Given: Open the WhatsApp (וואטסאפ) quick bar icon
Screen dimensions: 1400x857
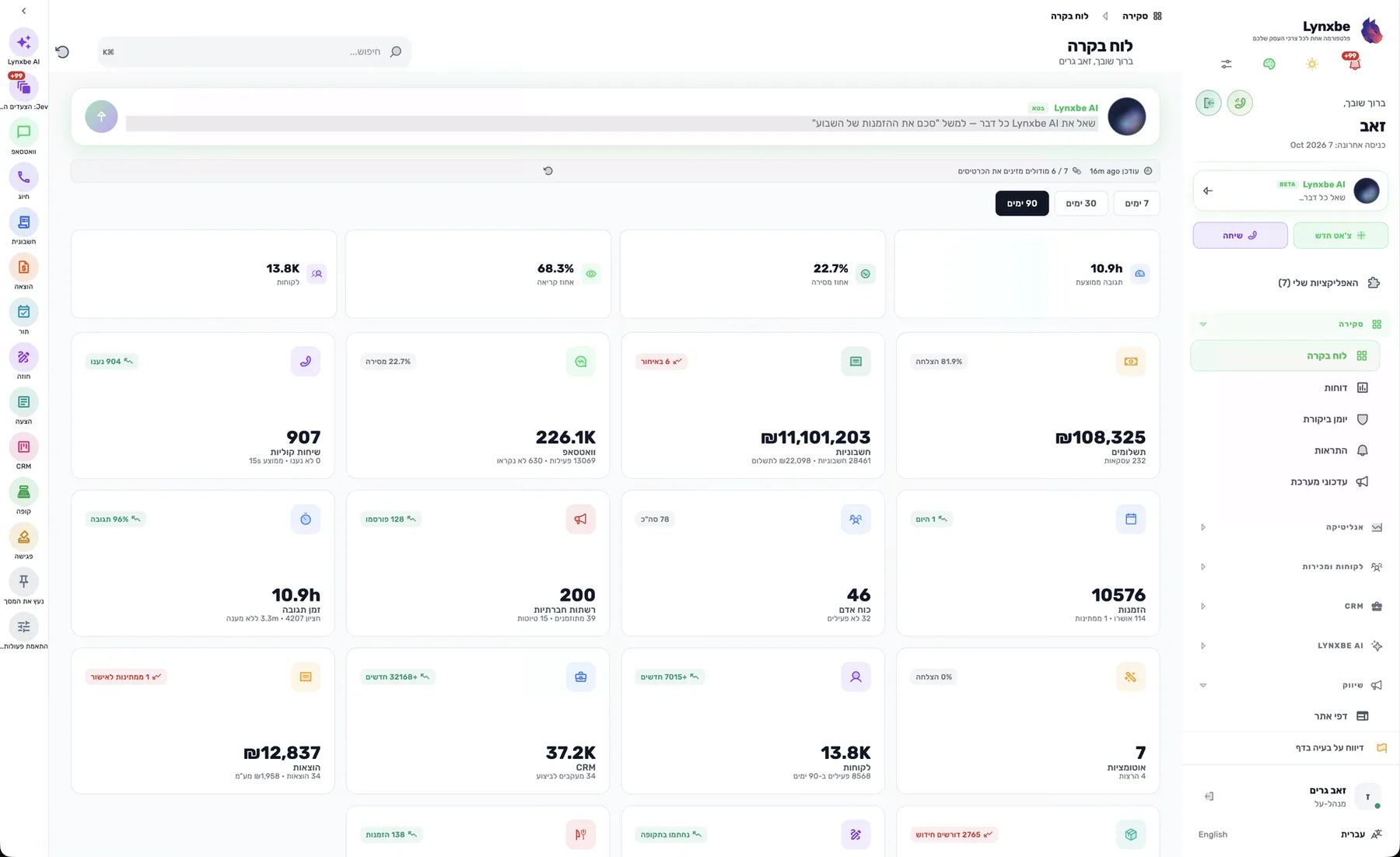Looking at the screenshot, I should point(23,132).
